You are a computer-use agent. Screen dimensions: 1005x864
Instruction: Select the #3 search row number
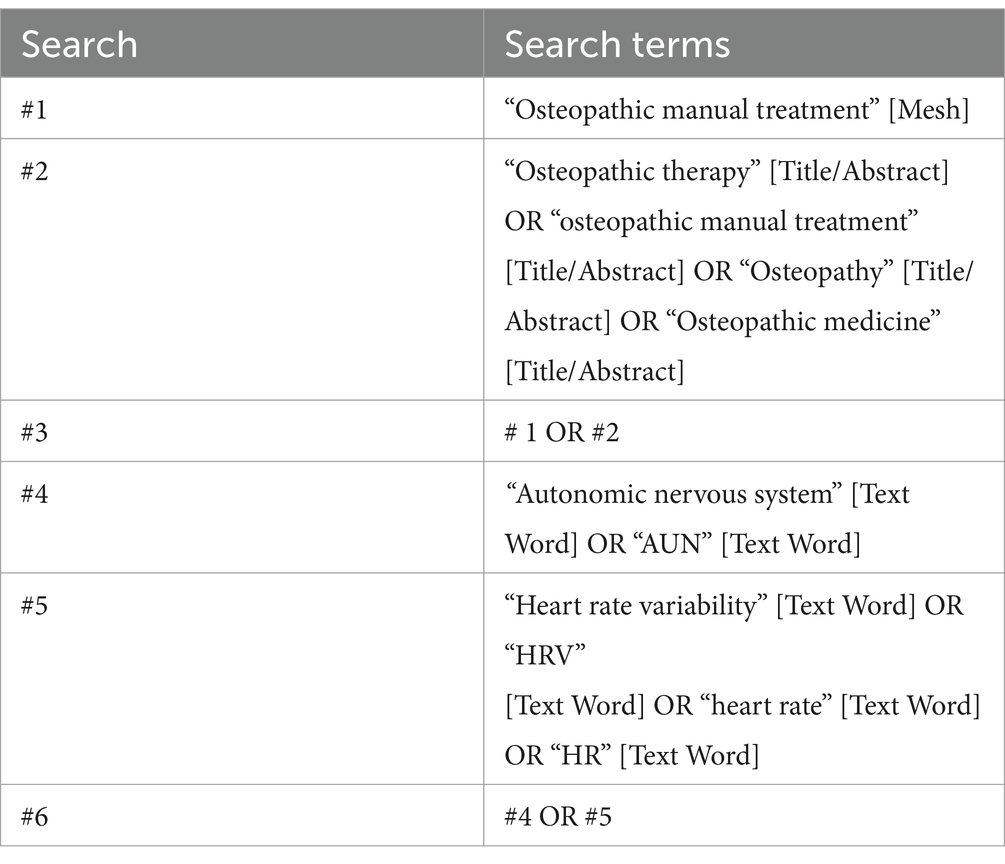coord(34,433)
